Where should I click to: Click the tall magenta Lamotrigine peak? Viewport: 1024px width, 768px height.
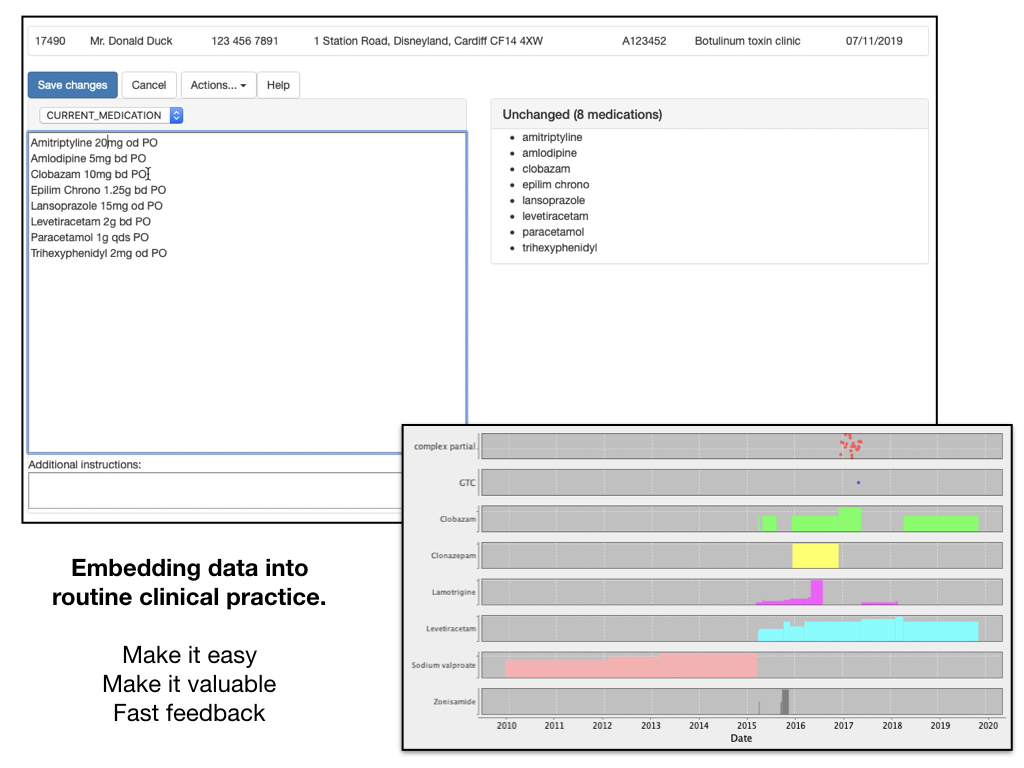click(817, 591)
